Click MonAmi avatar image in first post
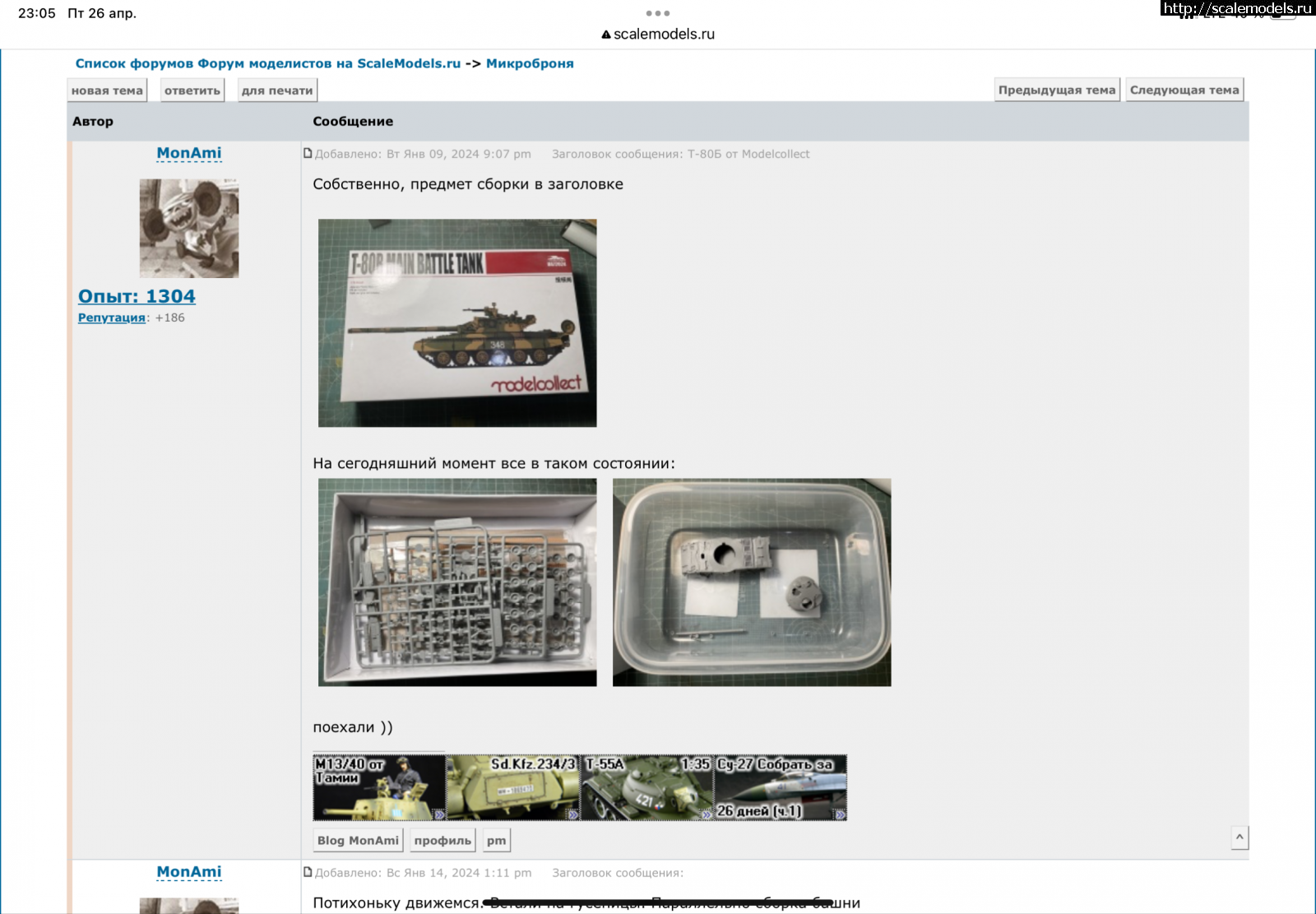This screenshot has height=914, width=1316. click(189, 229)
